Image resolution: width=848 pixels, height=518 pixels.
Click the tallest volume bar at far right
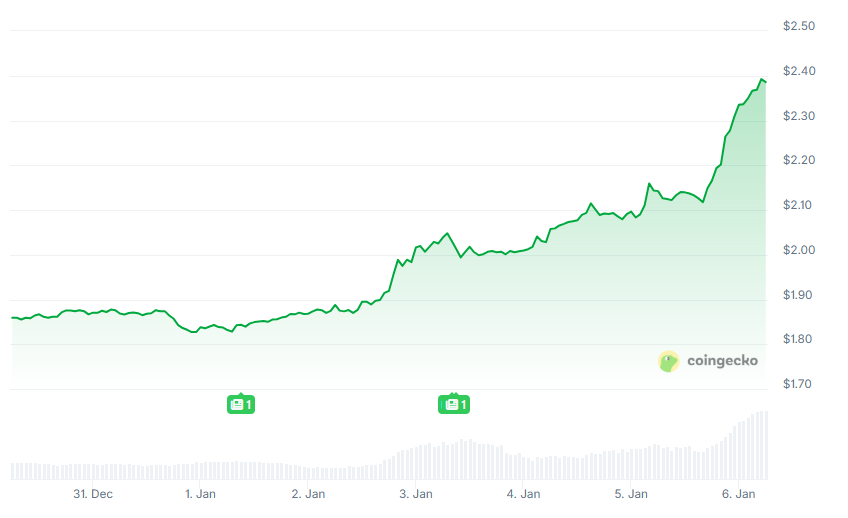click(765, 445)
